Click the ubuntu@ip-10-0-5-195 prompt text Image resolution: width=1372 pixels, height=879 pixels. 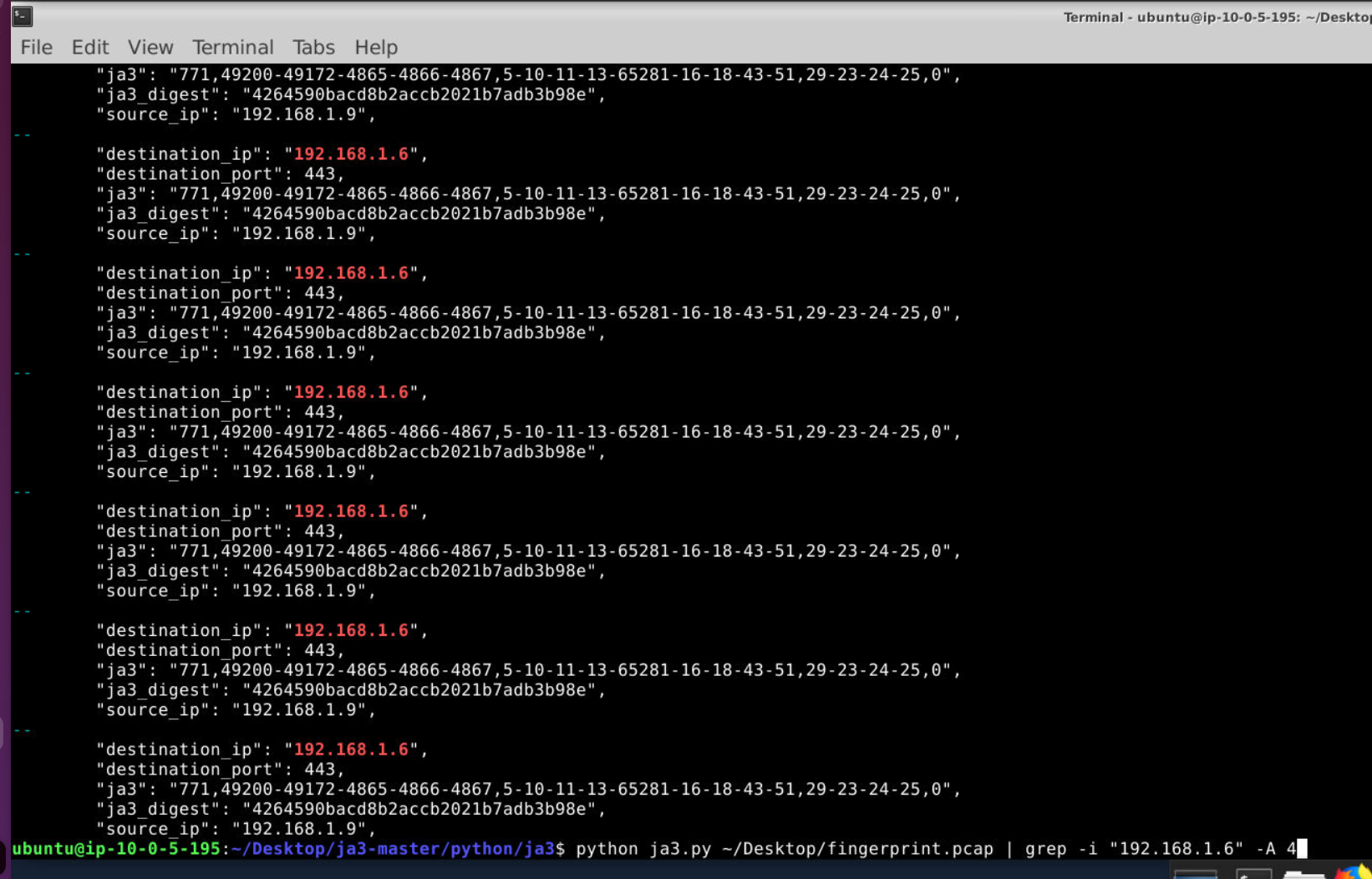pos(115,849)
